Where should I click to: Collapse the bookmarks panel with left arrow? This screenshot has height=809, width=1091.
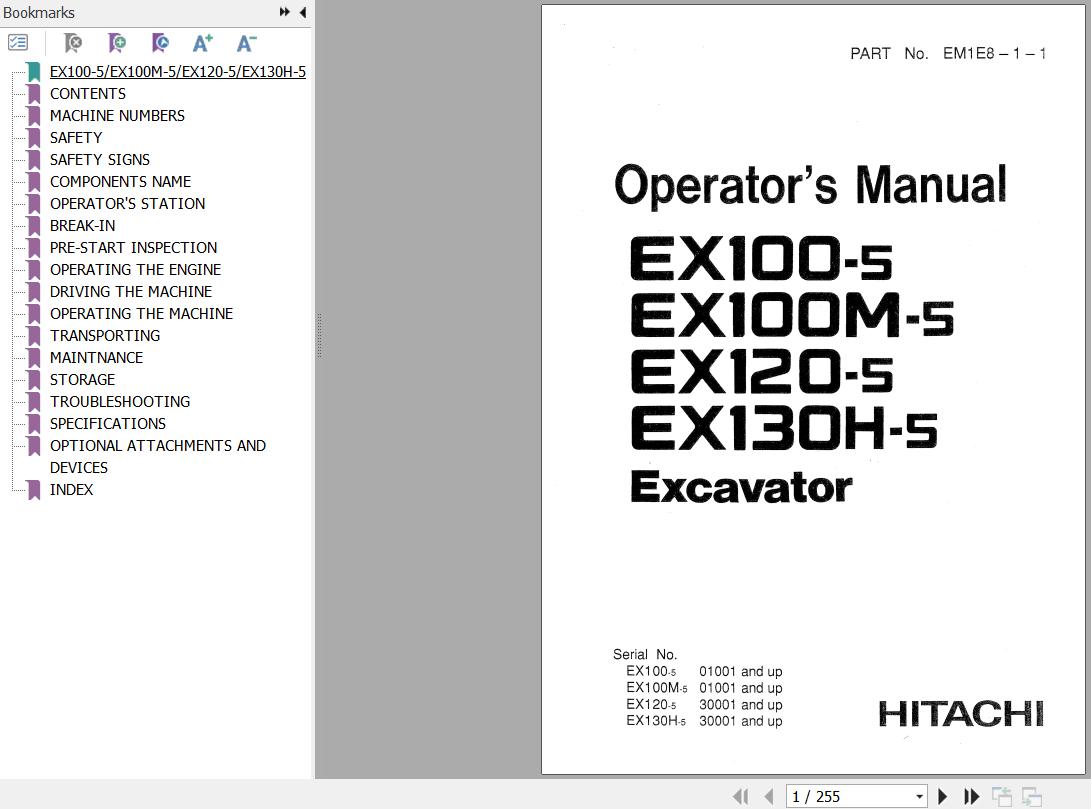[303, 12]
